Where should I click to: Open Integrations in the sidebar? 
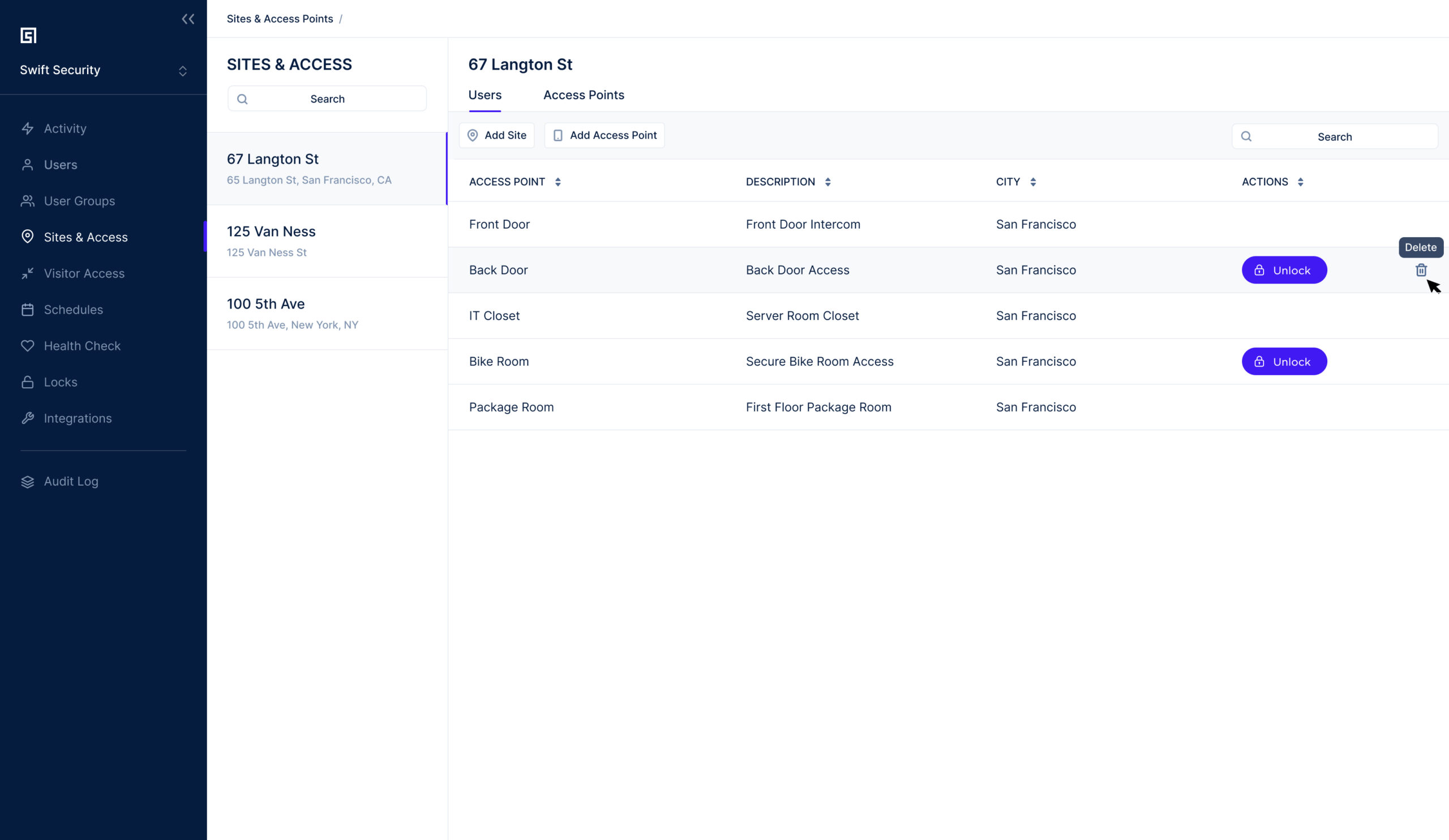pyautogui.click(x=78, y=418)
